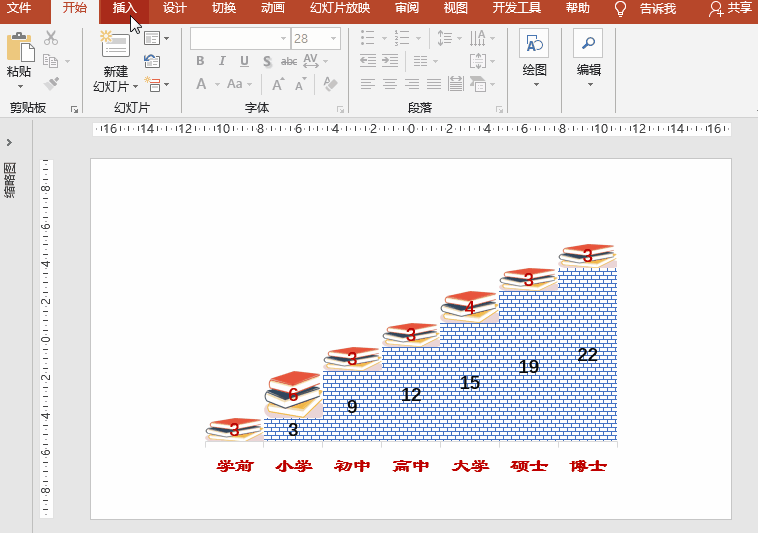Click the Text Direction icon
This screenshot has width=758, height=533.
(478, 38)
